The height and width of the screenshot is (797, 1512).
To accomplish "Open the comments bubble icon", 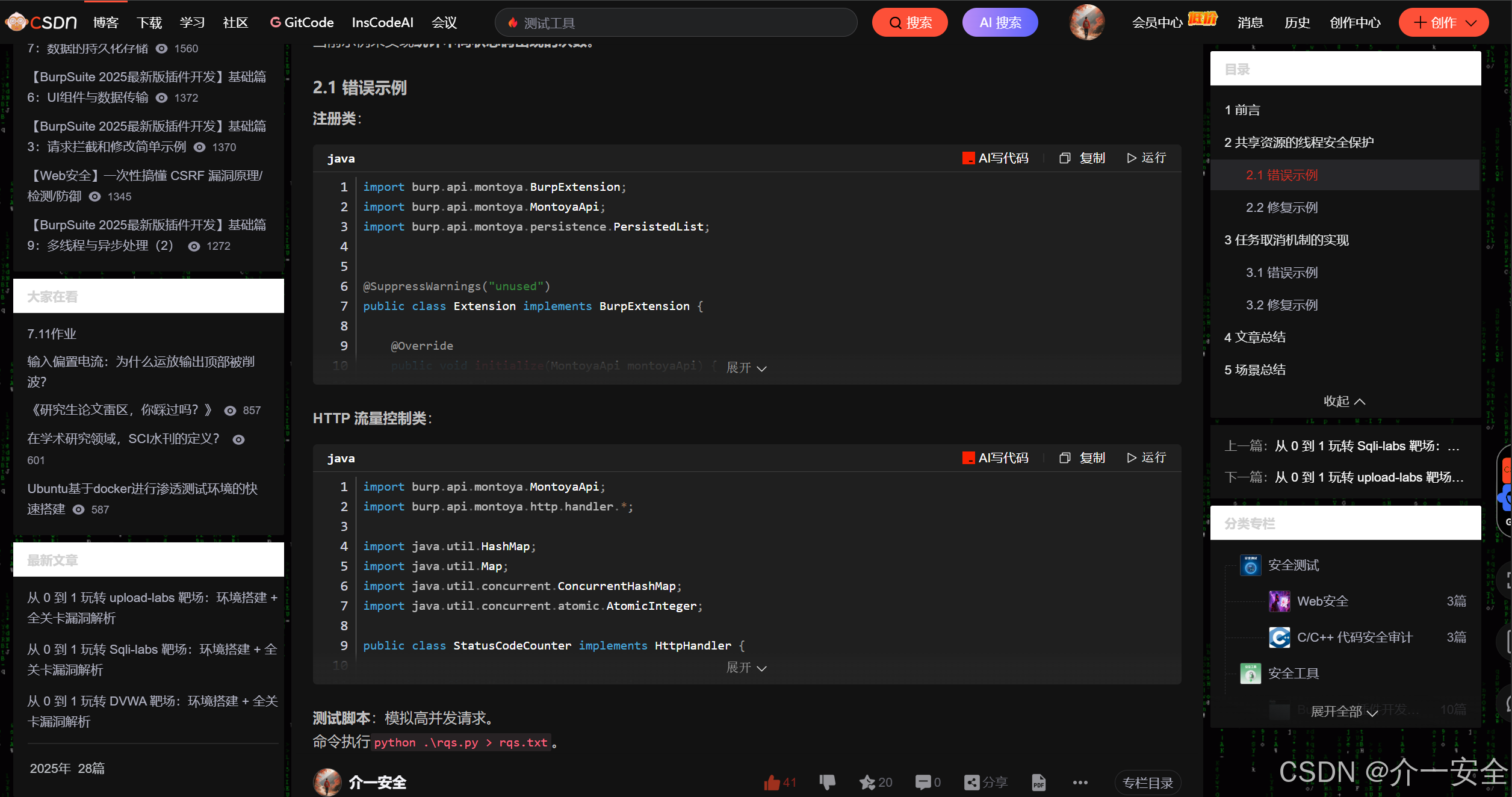I will (x=922, y=782).
